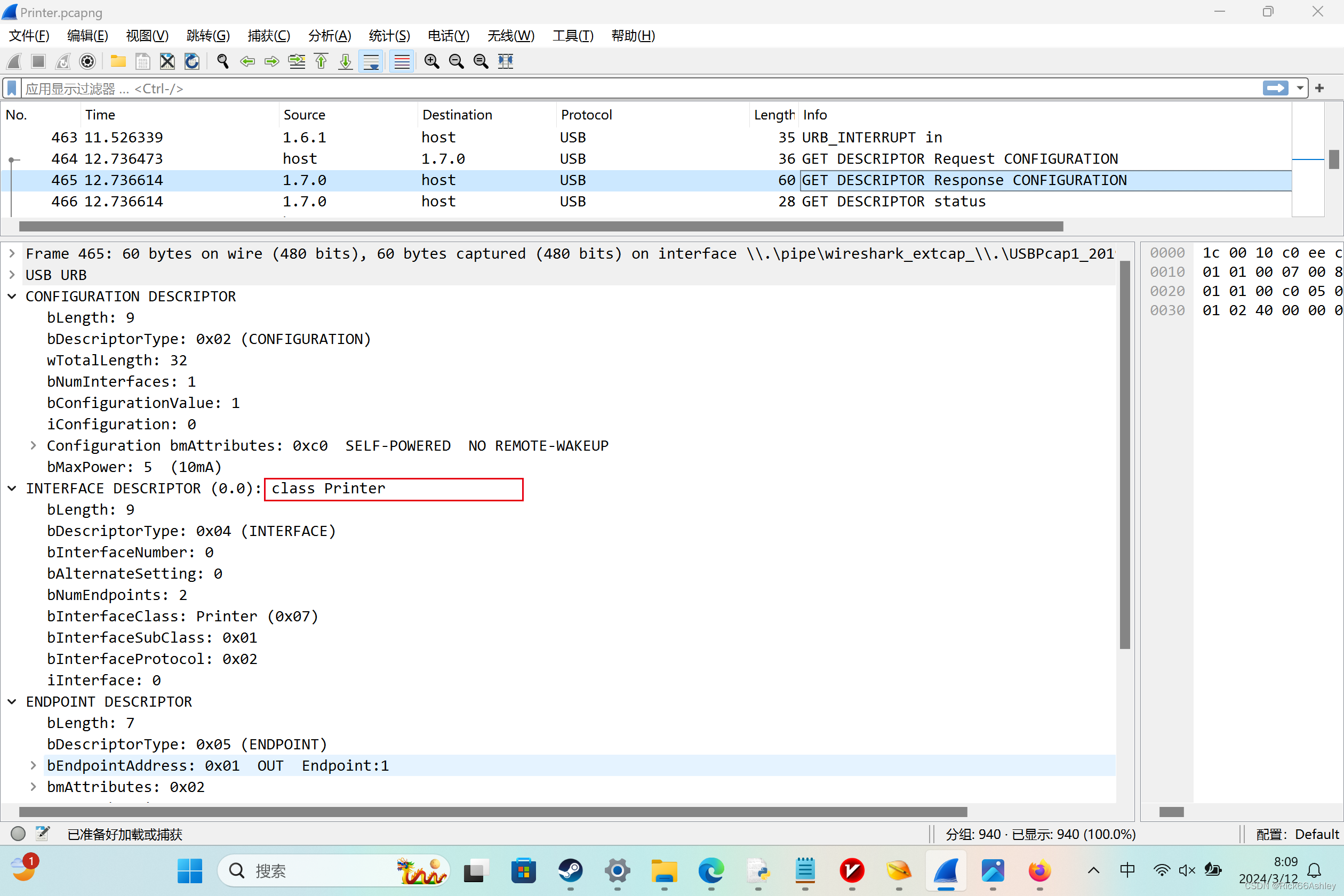Click the zoom in icon on the toolbar
Viewport: 1344px width, 896px height.
click(431, 61)
